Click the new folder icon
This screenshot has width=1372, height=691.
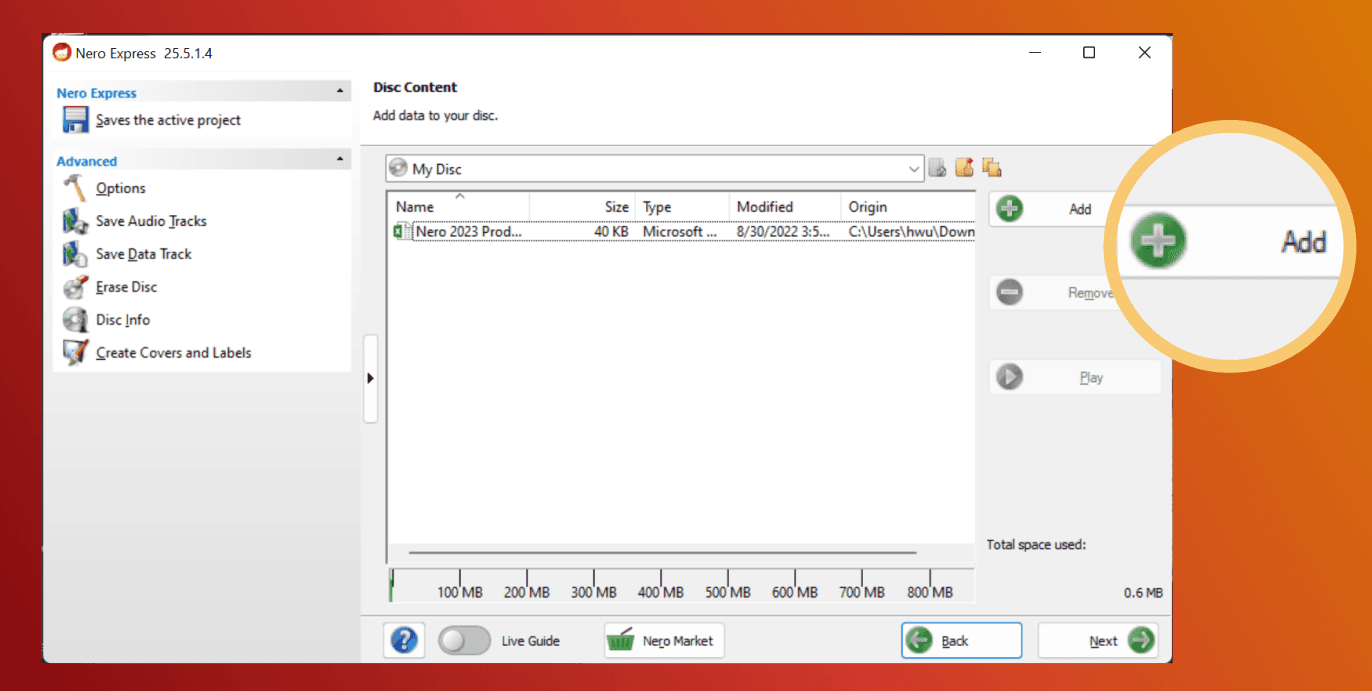coord(964,168)
